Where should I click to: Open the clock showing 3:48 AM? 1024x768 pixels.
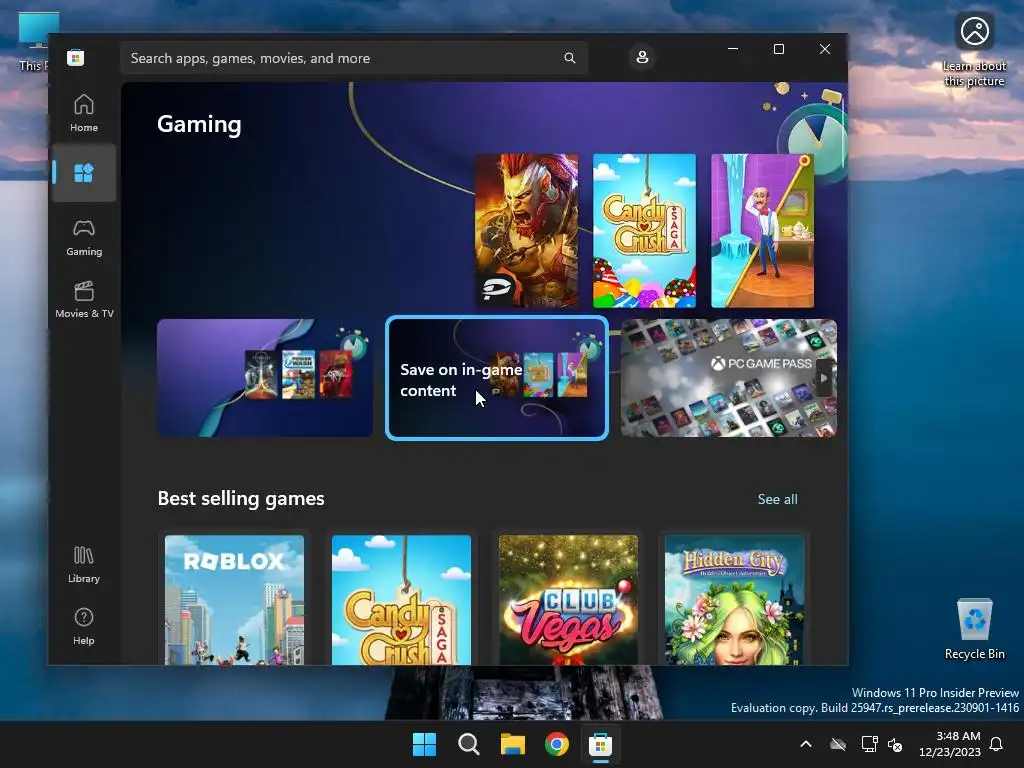click(950, 744)
